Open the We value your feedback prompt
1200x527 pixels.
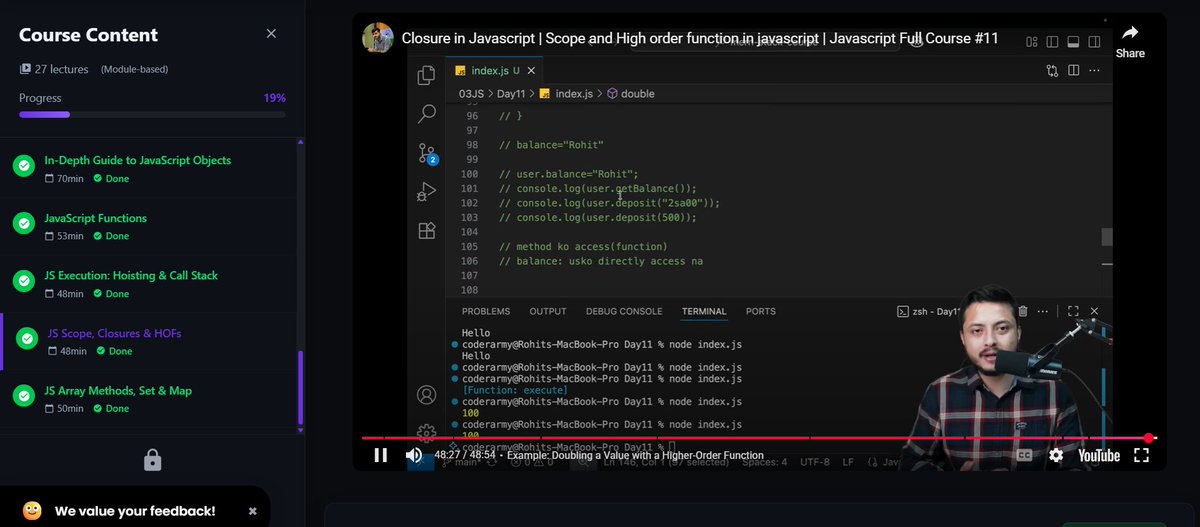tap(135, 511)
